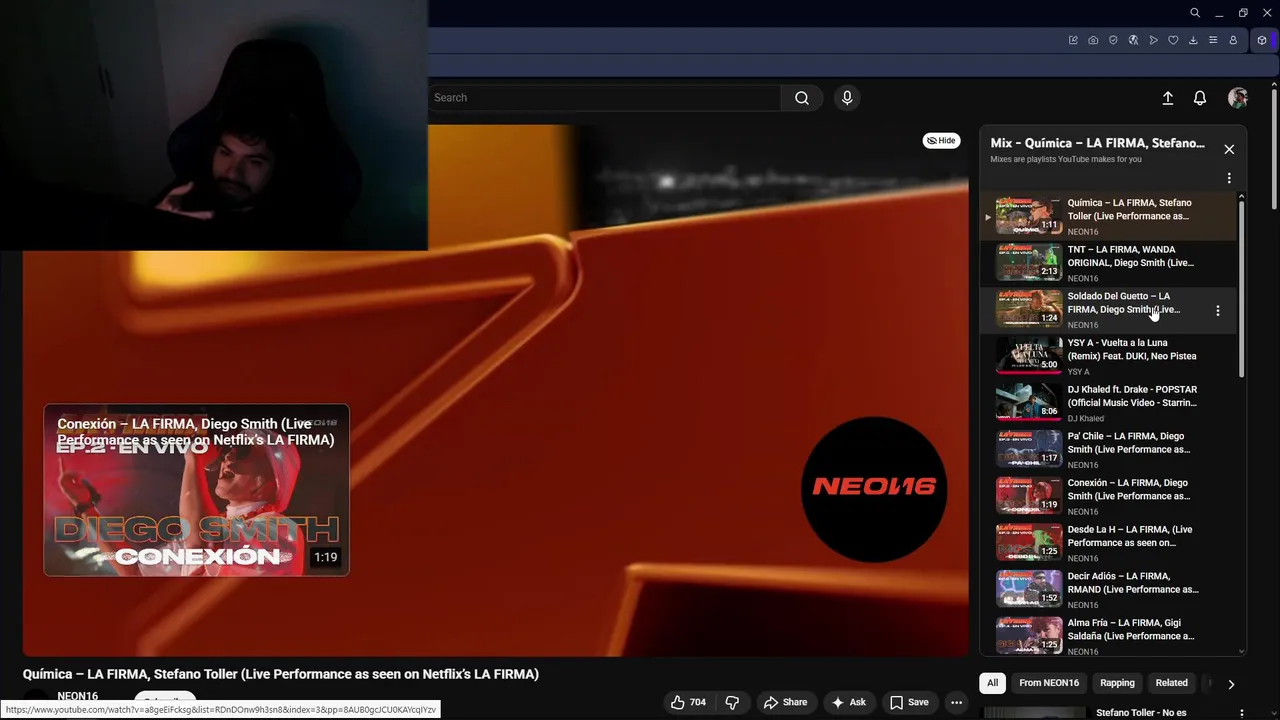Click the YouTube search magnifier button
The height and width of the screenshot is (720, 1280).
pyautogui.click(x=802, y=98)
